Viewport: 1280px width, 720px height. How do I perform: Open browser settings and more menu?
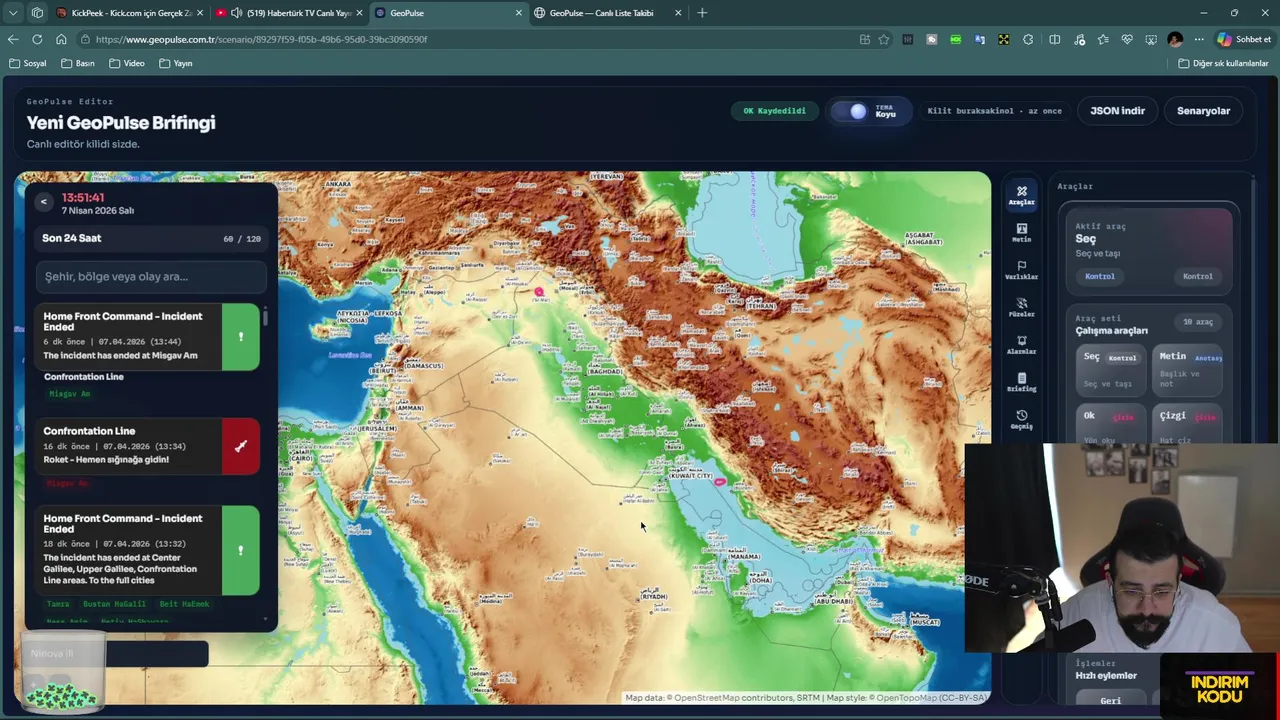(x=1199, y=39)
